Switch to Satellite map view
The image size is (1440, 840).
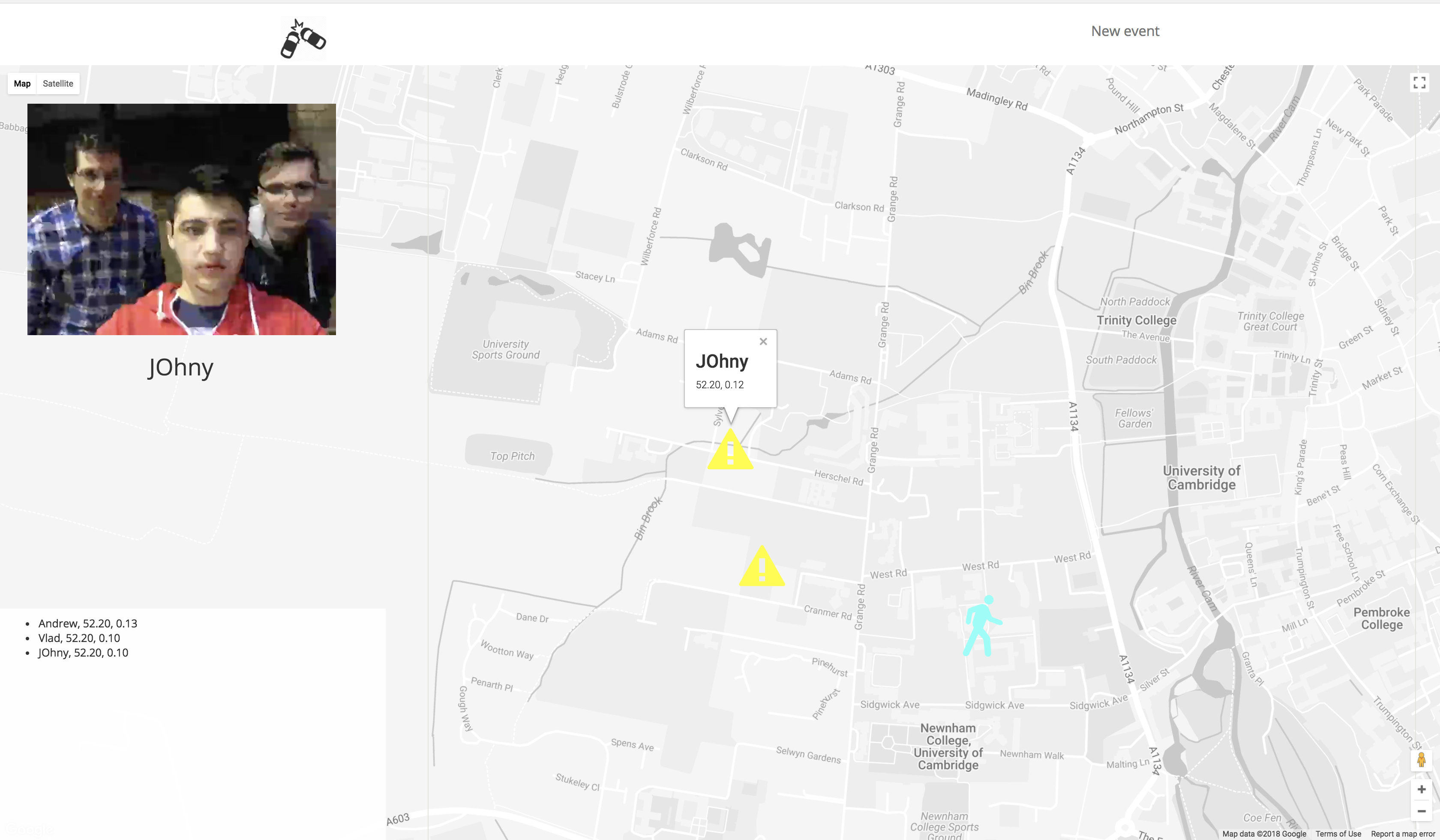click(58, 84)
